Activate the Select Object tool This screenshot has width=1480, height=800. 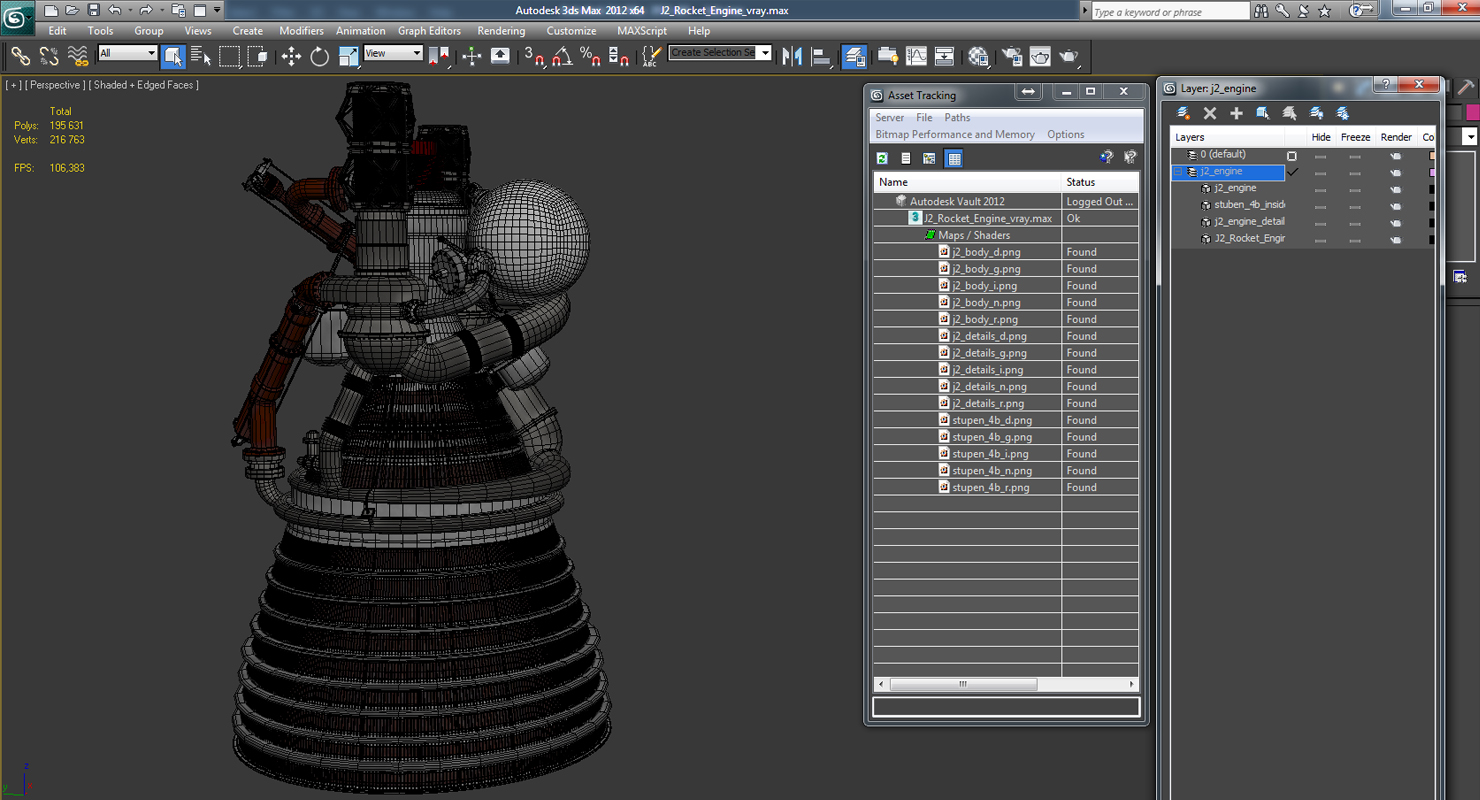click(x=173, y=57)
